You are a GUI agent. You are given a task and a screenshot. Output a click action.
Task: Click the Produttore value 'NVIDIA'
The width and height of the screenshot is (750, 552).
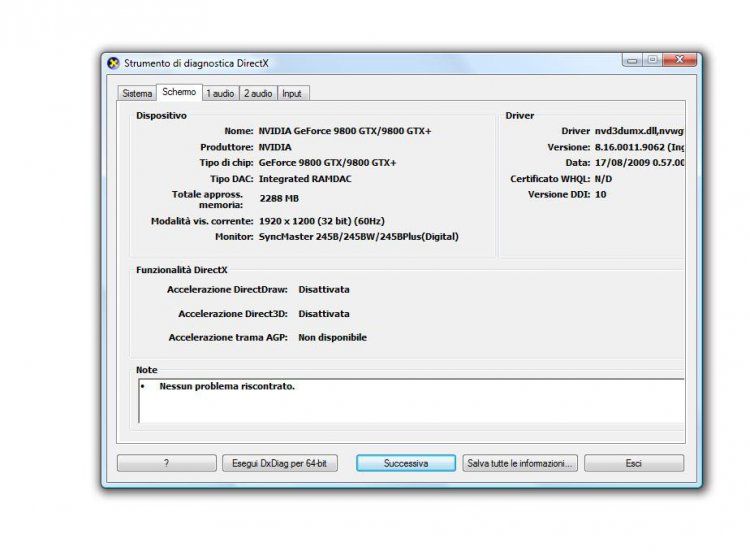pyautogui.click(x=275, y=147)
